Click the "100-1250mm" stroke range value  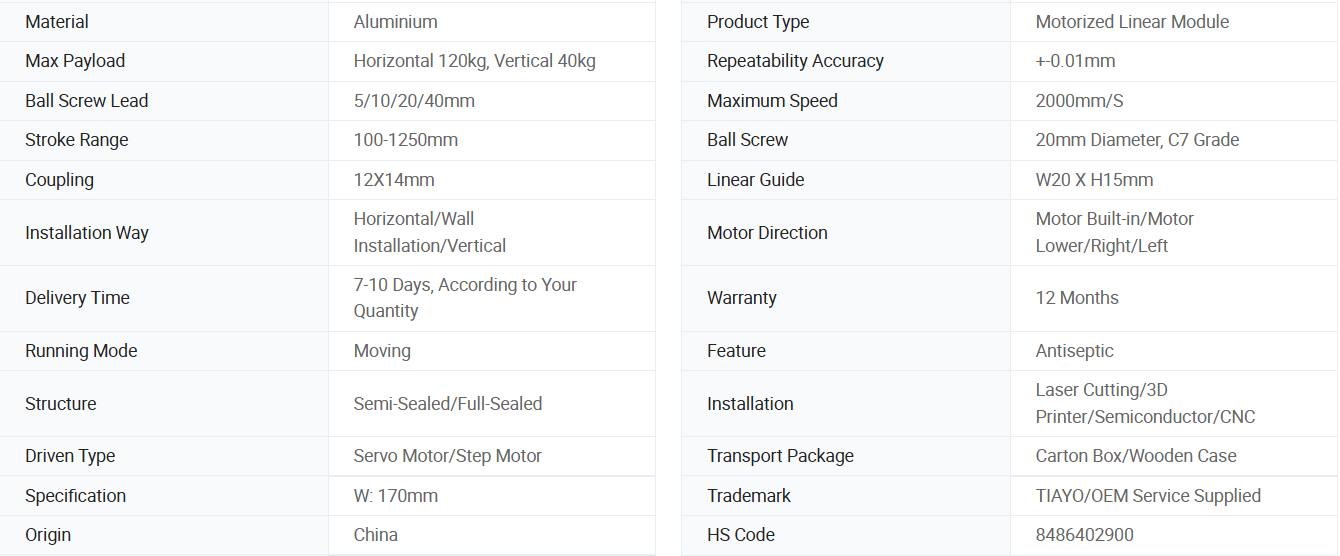405,140
